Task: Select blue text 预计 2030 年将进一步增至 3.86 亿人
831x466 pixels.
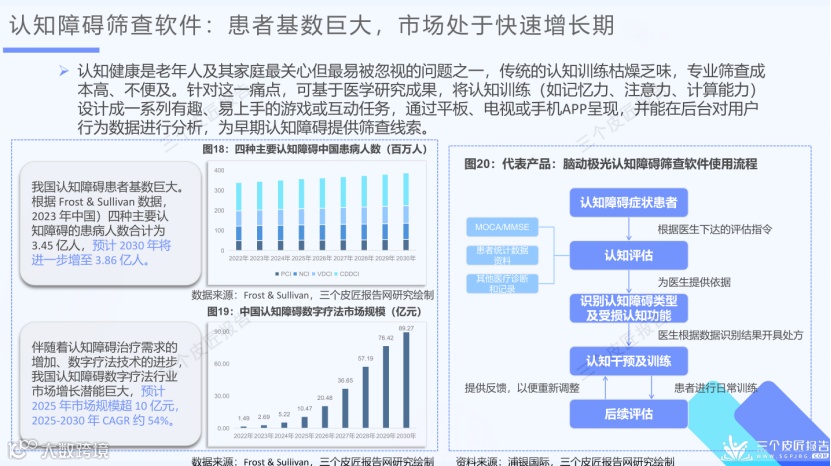Action: click(x=101, y=252)
